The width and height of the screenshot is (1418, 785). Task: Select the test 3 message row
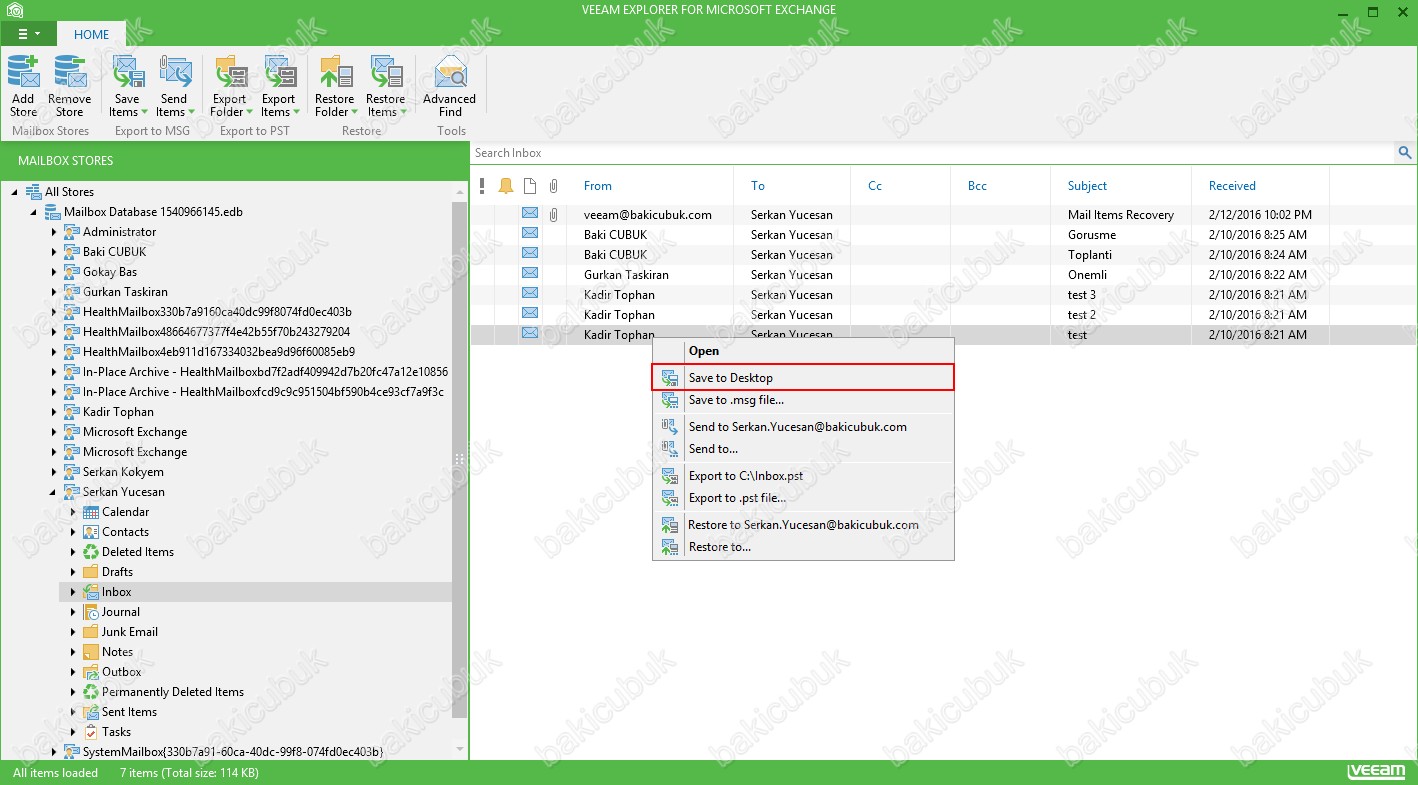943,295
